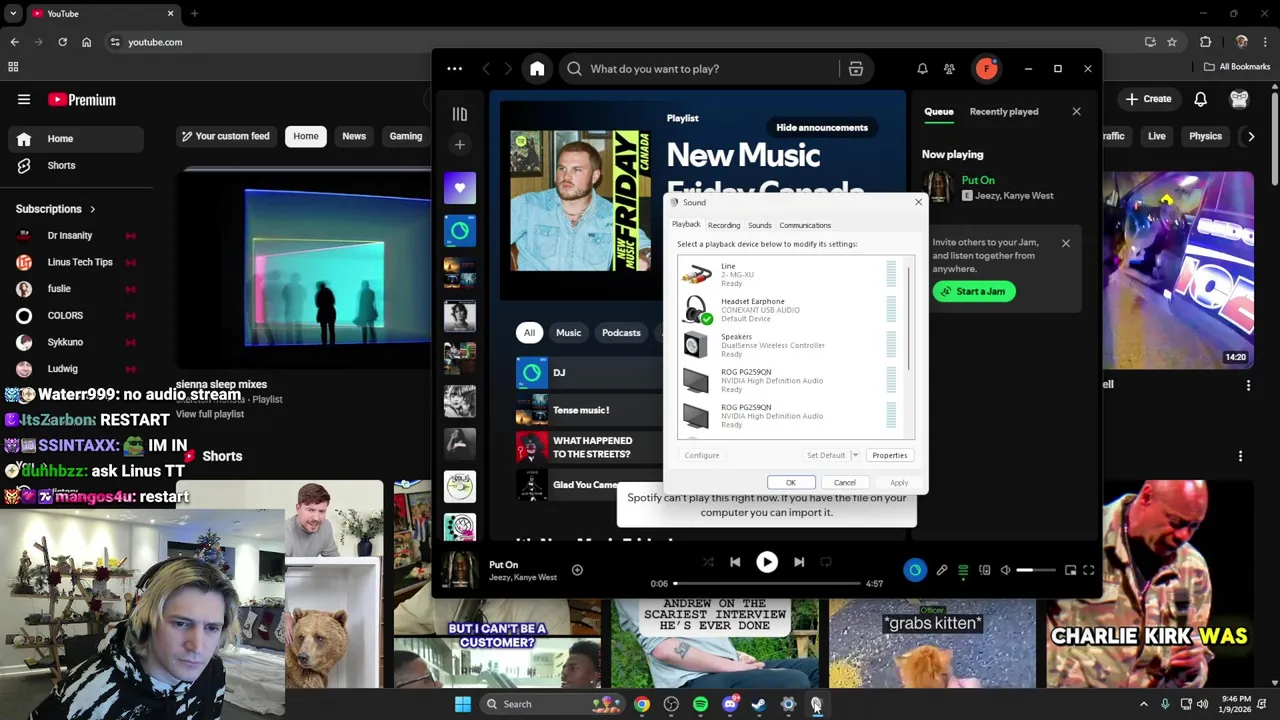The image size is (1280, 720).
Task: Open Spotify friend activity icon
Action: pos(949,69)
